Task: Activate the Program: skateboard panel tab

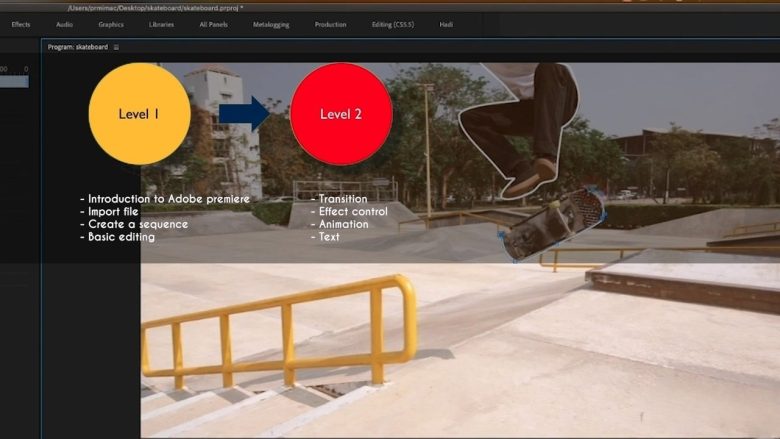Action: click(x=78, y=47)
